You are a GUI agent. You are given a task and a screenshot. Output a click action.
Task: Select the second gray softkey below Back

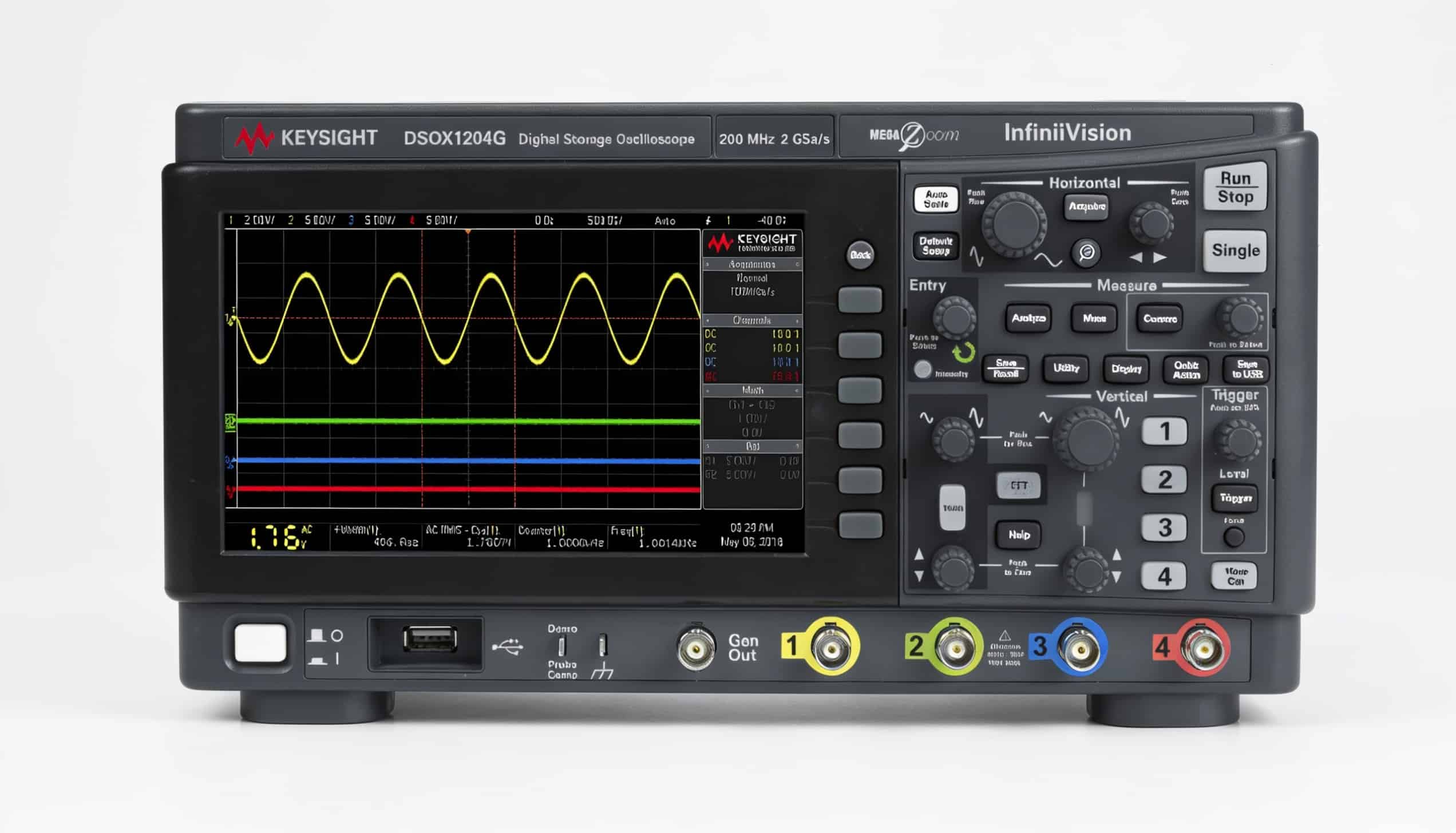860,345
